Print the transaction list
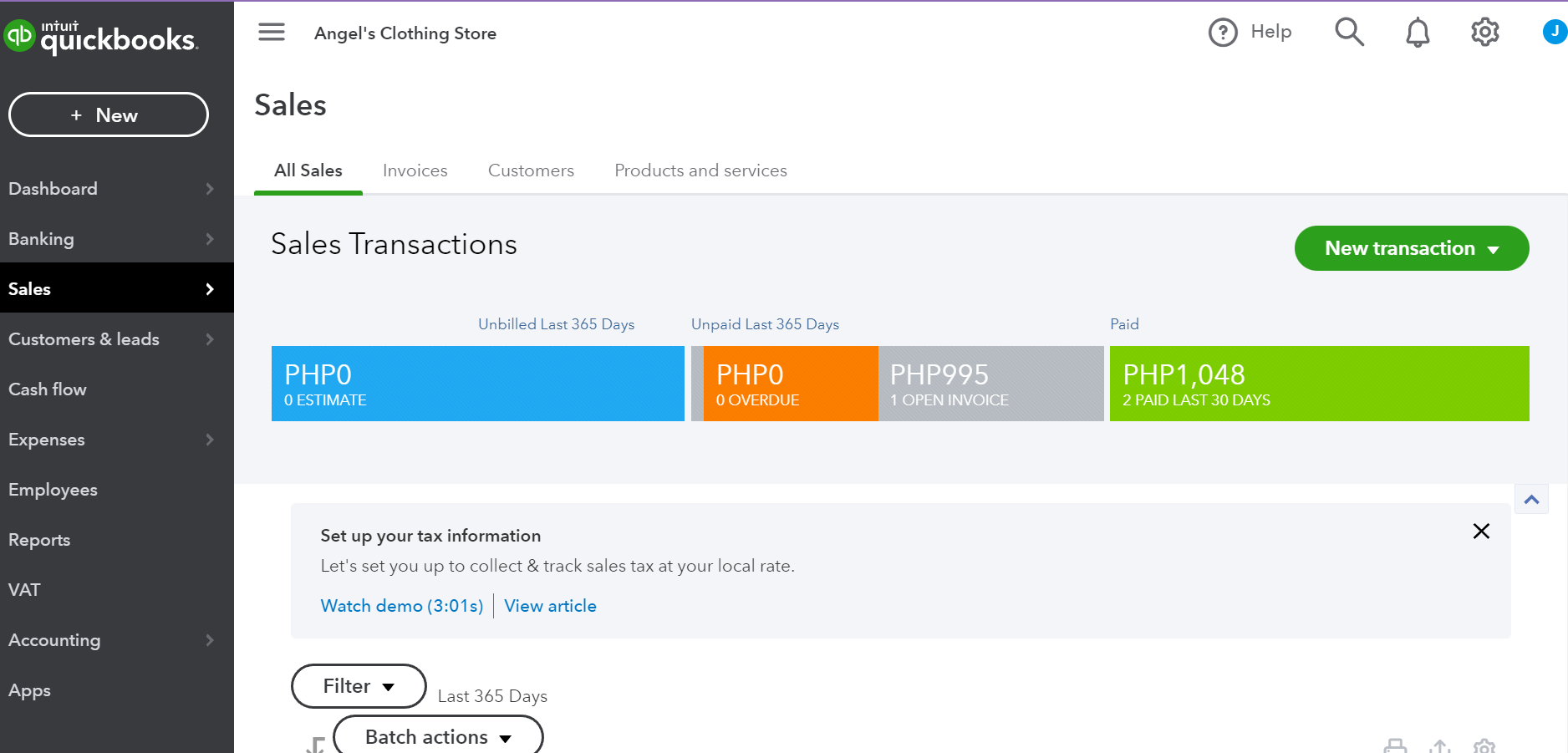Viewport: 1568px width, 753px height. point(1395,745)
